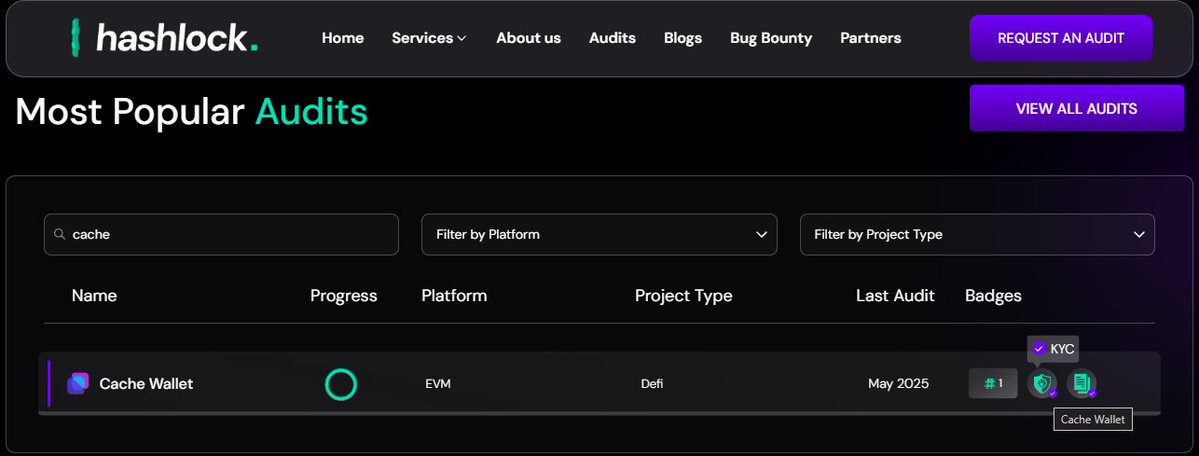
Task: Open the Blogs page
Action: click(683, 37)
